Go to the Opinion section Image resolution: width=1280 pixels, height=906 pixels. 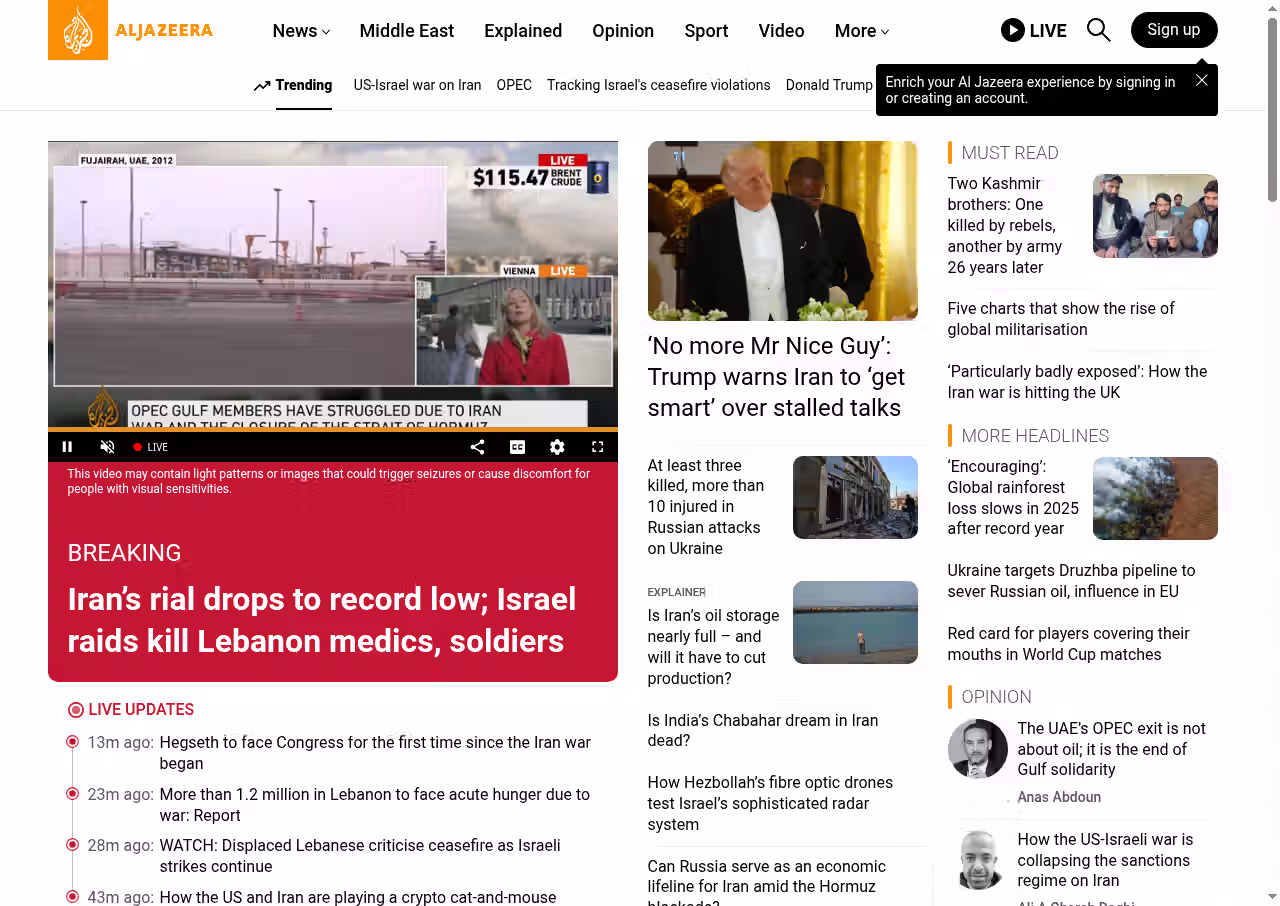(622, 31)
